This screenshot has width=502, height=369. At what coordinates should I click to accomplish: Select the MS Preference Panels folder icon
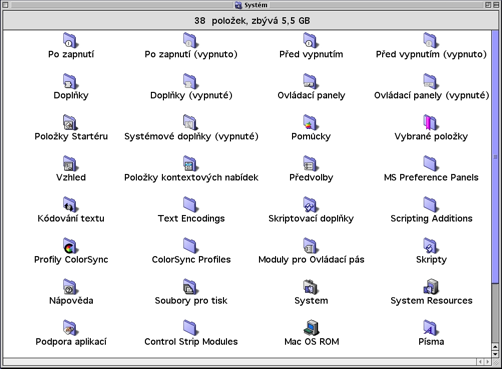431,164
